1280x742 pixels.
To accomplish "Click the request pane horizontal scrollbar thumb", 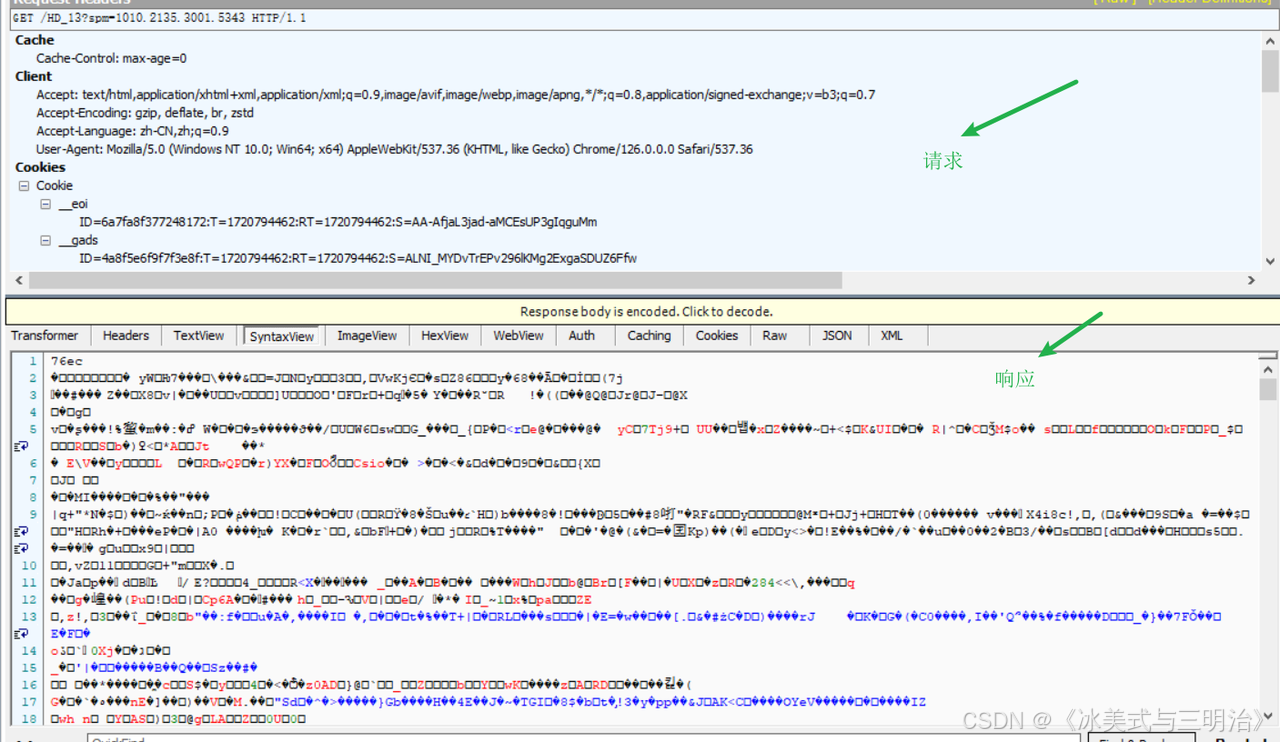I will coord(435,281).
